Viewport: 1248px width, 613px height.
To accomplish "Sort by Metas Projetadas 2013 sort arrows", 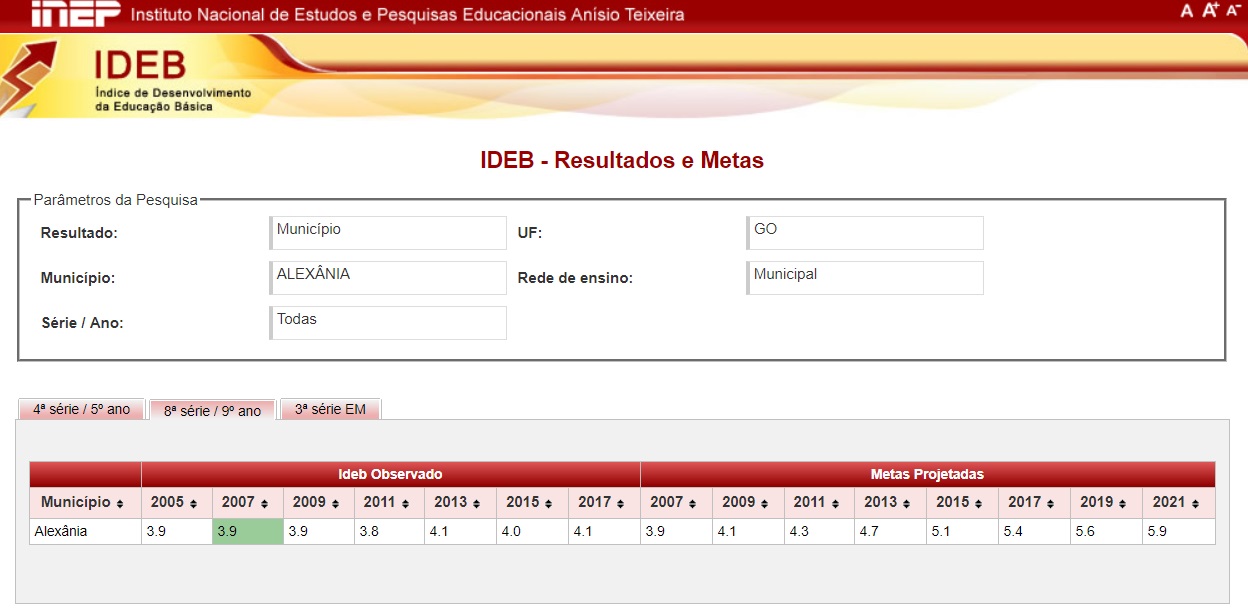I will 906,503.
